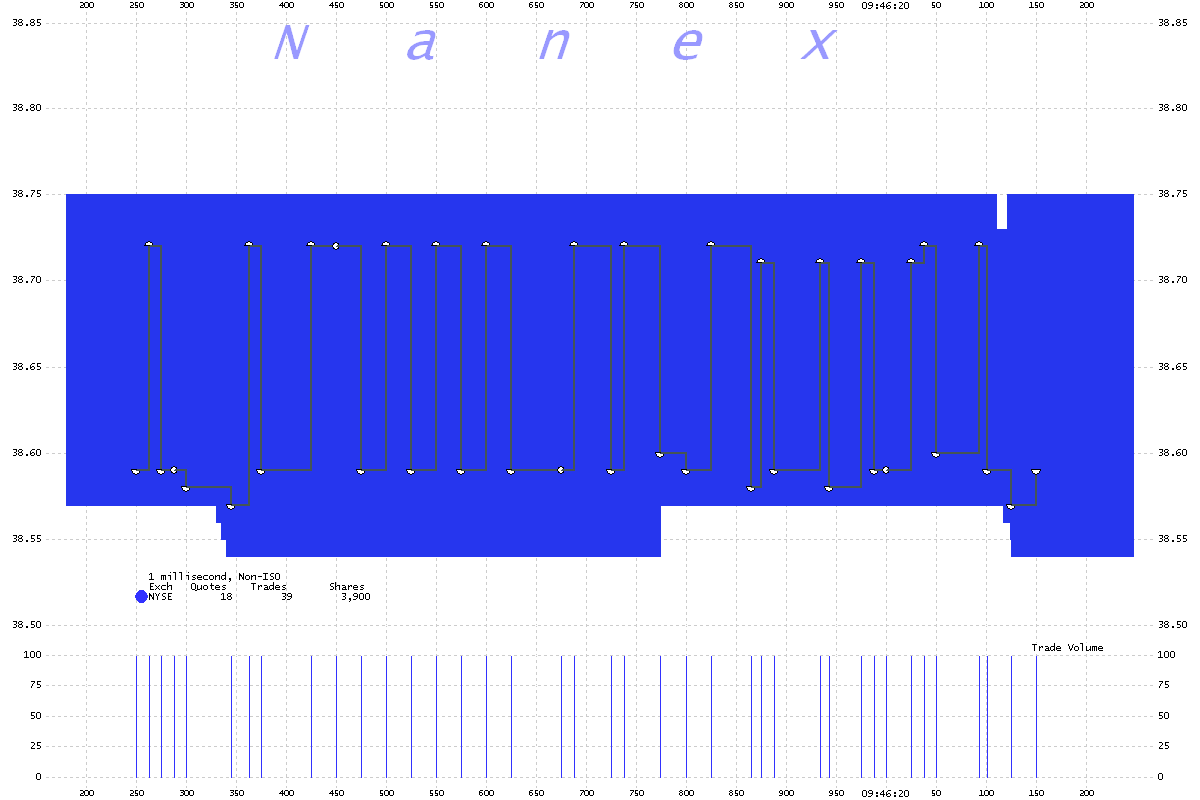Click the lowest trade marker at 38.57 on left
Viewport: 1200px width, 800px height.
pos(231,507)
